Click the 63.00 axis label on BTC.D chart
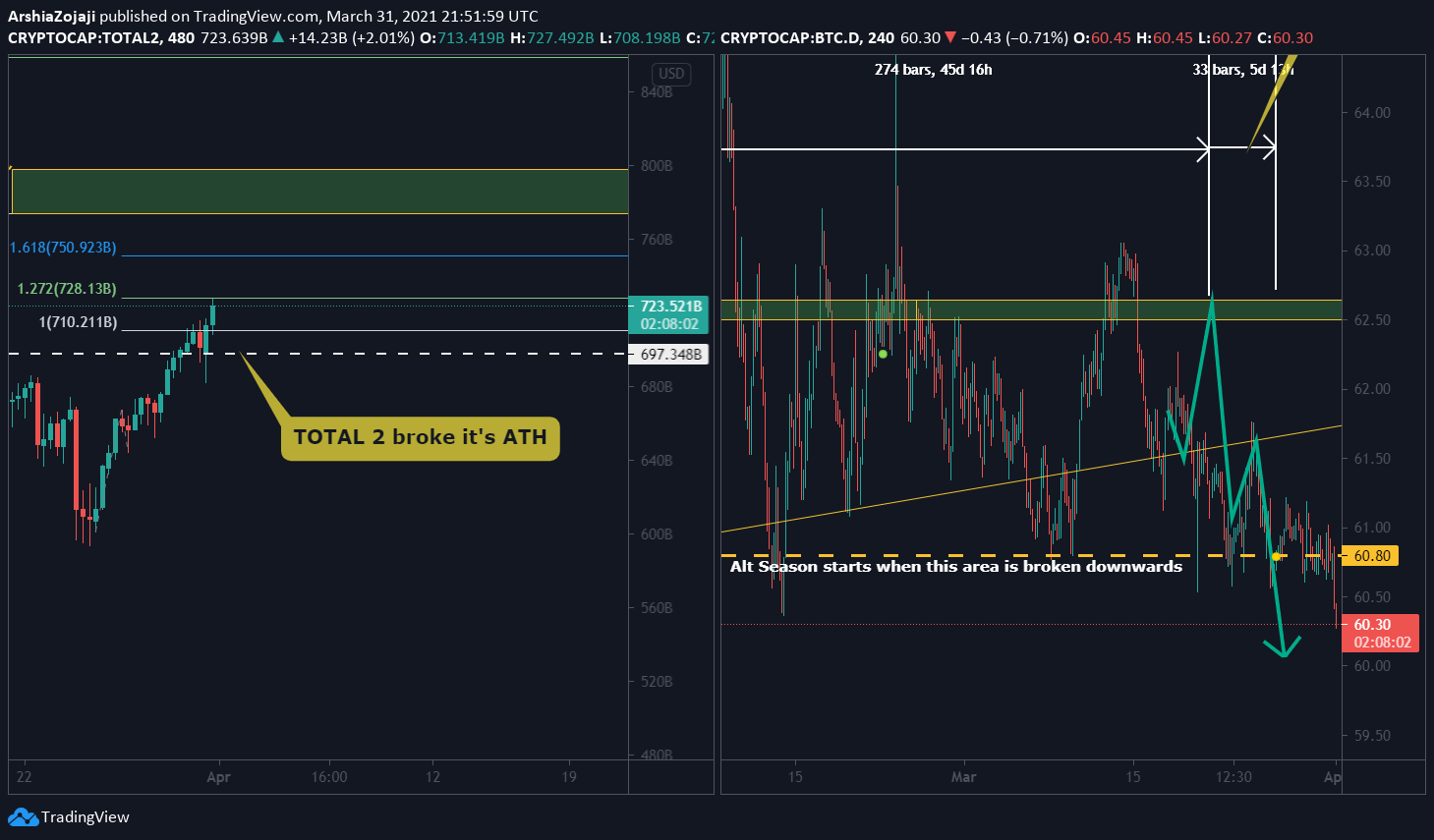 click(x=1372, y=251)
